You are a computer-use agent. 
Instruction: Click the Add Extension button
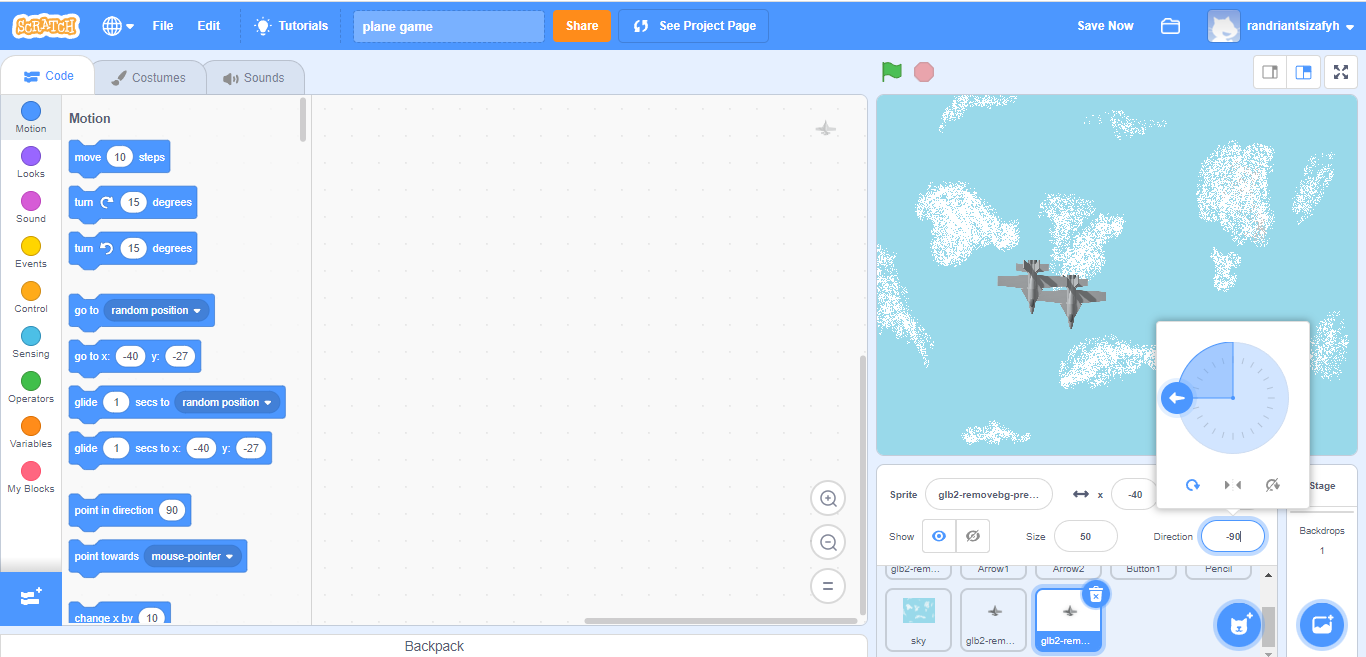tap(31, 597)
